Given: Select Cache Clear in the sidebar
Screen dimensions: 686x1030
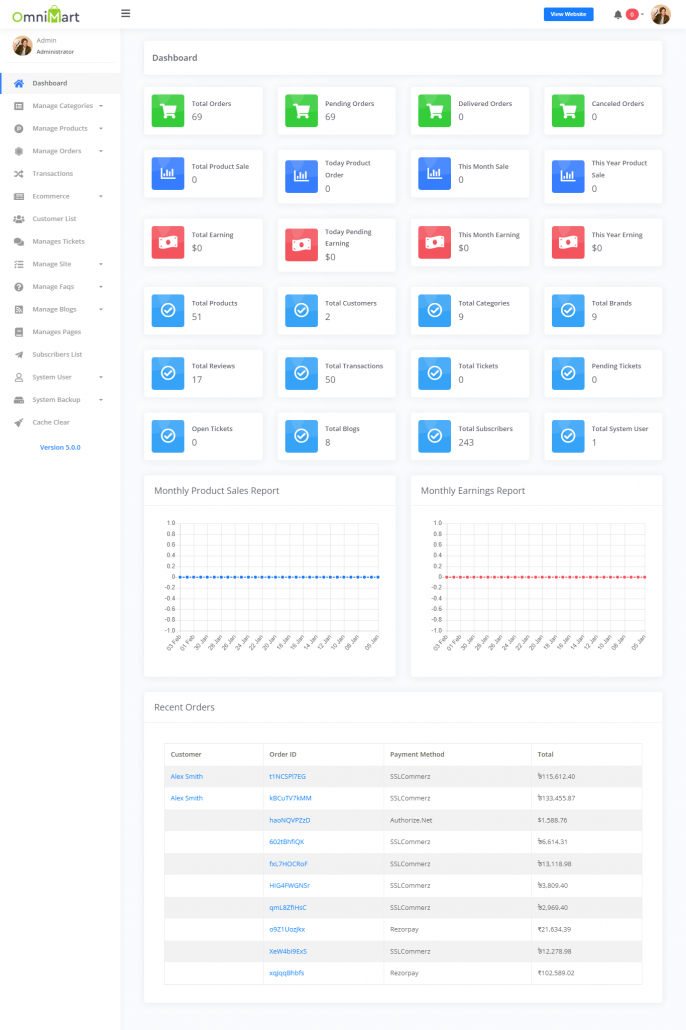Looking at the screenshot, I should pos(50,422).
